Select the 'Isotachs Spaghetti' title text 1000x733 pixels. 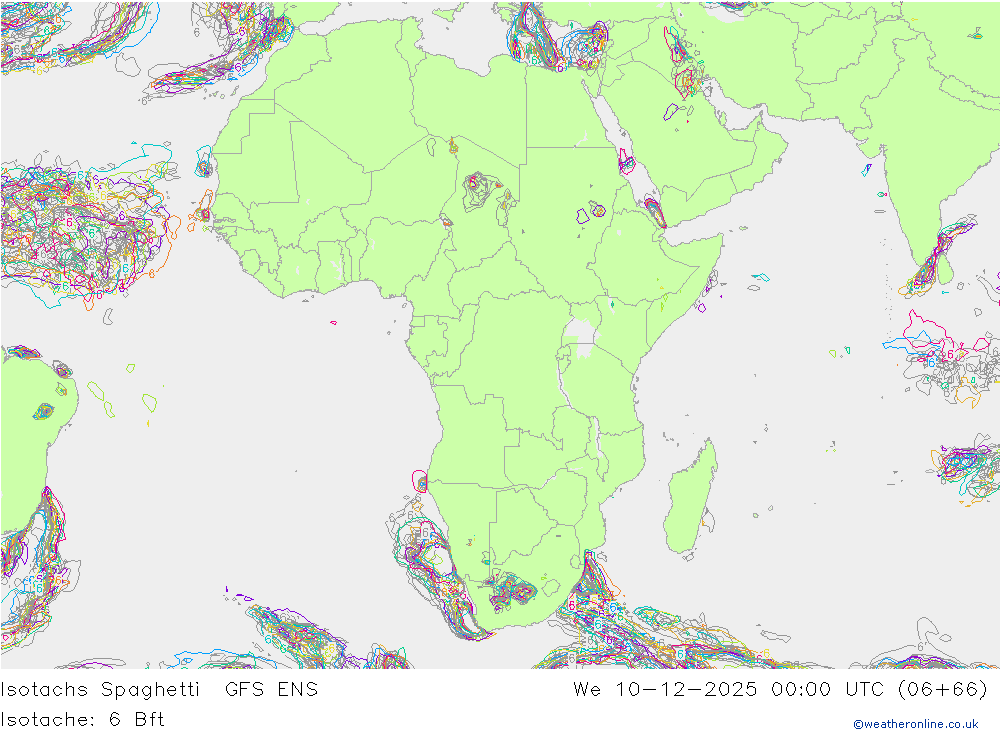100,690
